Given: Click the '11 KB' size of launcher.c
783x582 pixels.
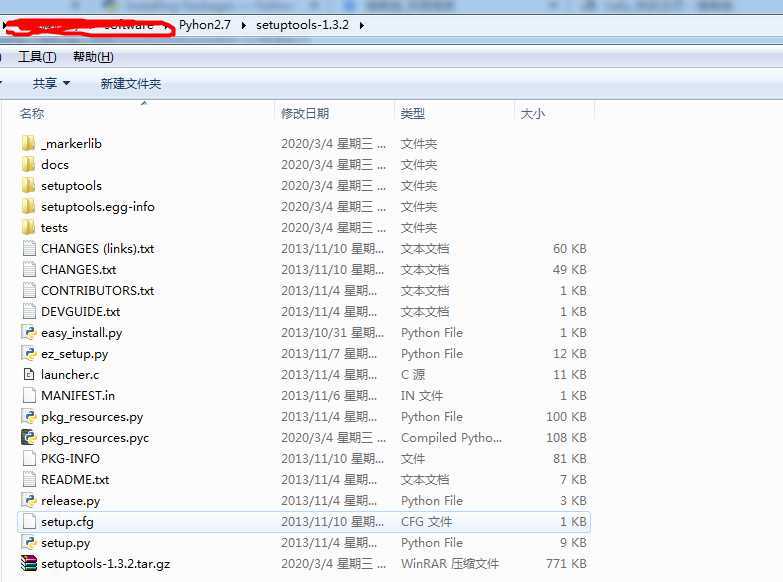Looking at the screenshot, I should click(570, 375).
